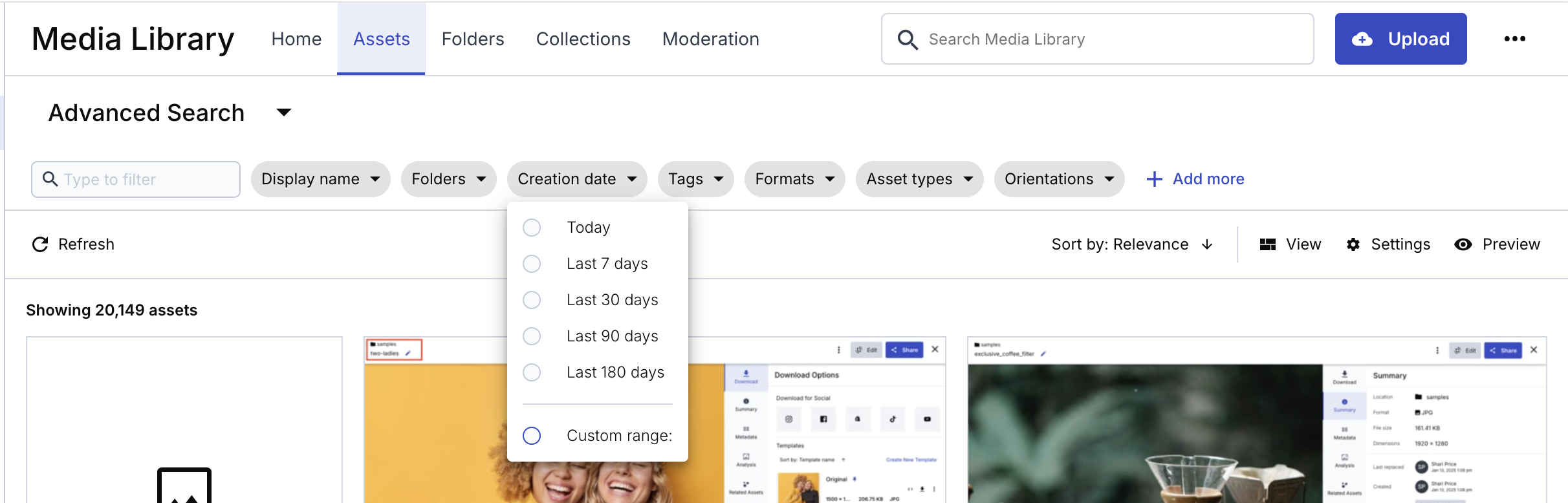Open the Moderation tab
This screenshot has height=503, width=1568.
pyautogui.click(x=711, y=39)
